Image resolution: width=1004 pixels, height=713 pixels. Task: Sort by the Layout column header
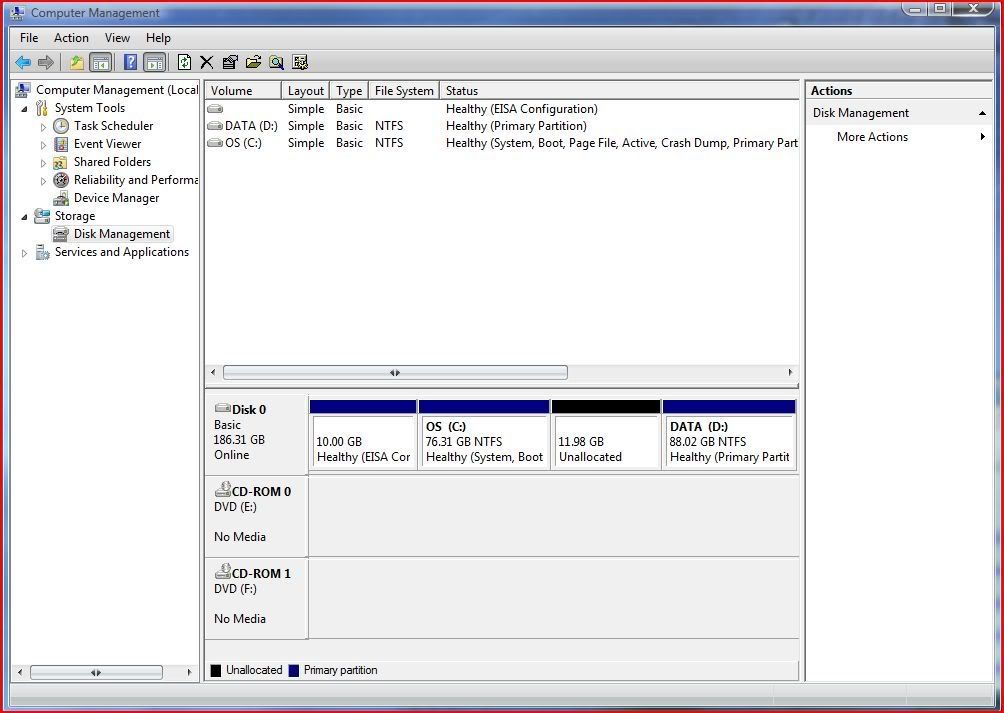[x=305, y=90]
